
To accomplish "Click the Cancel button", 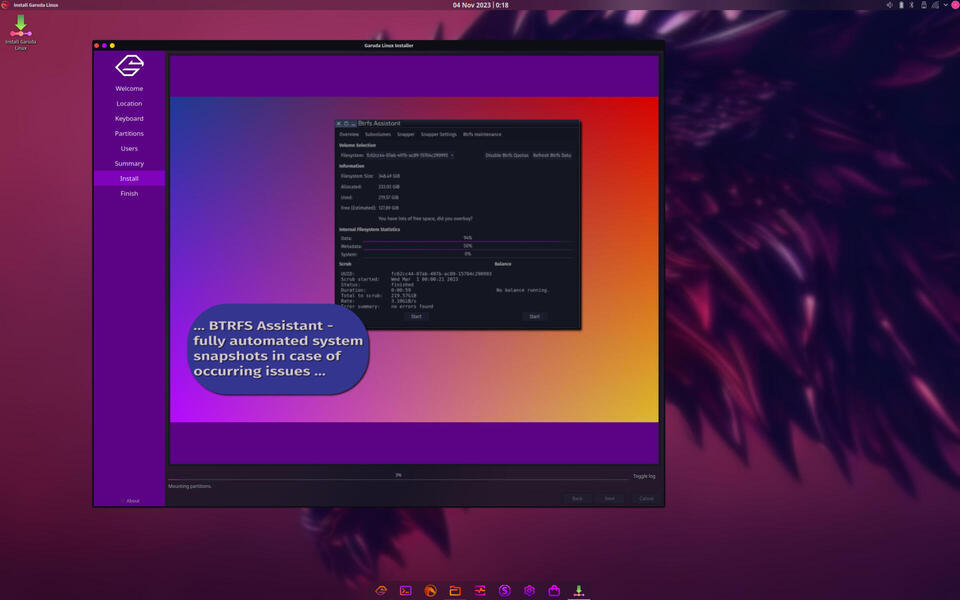I will coord(646,498).
